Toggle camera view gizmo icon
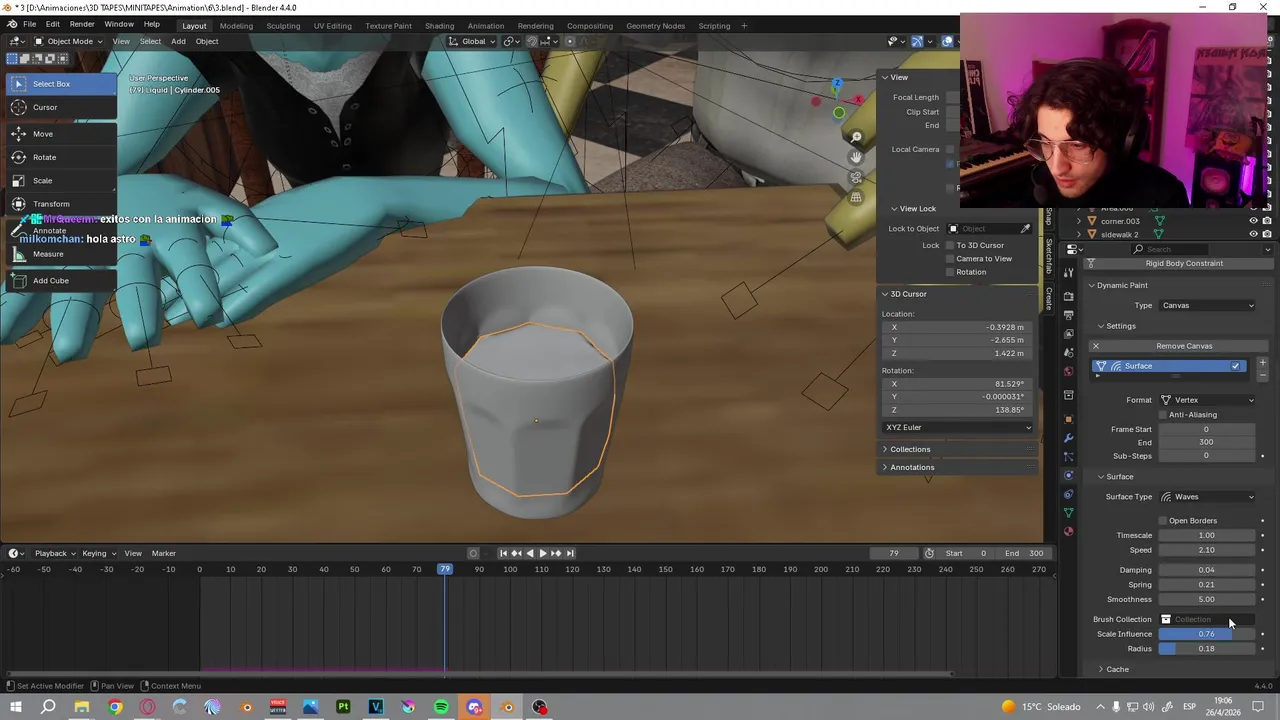Screen dimensions: 1280x720 click(x=856, y=177)
